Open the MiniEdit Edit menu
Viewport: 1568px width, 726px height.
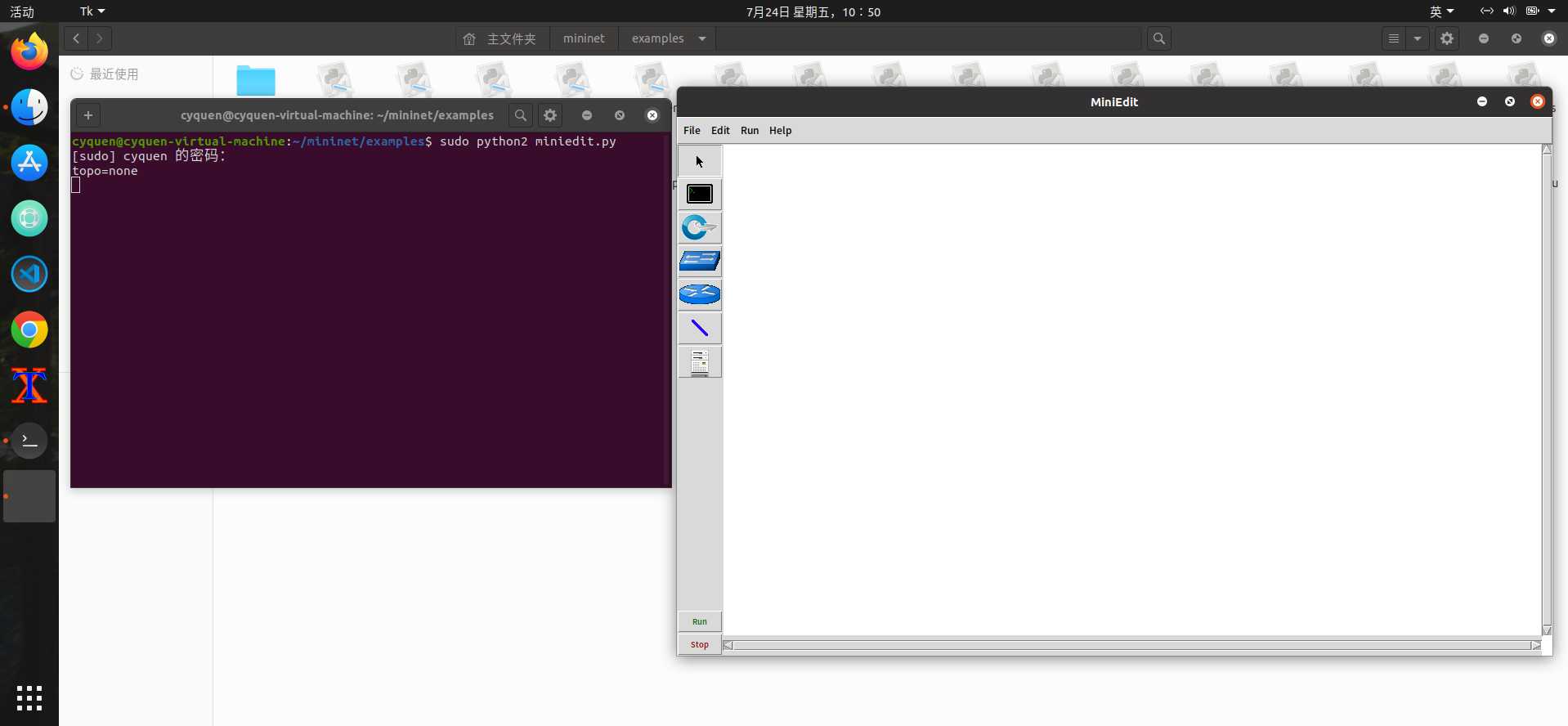[x=720, y=131]
